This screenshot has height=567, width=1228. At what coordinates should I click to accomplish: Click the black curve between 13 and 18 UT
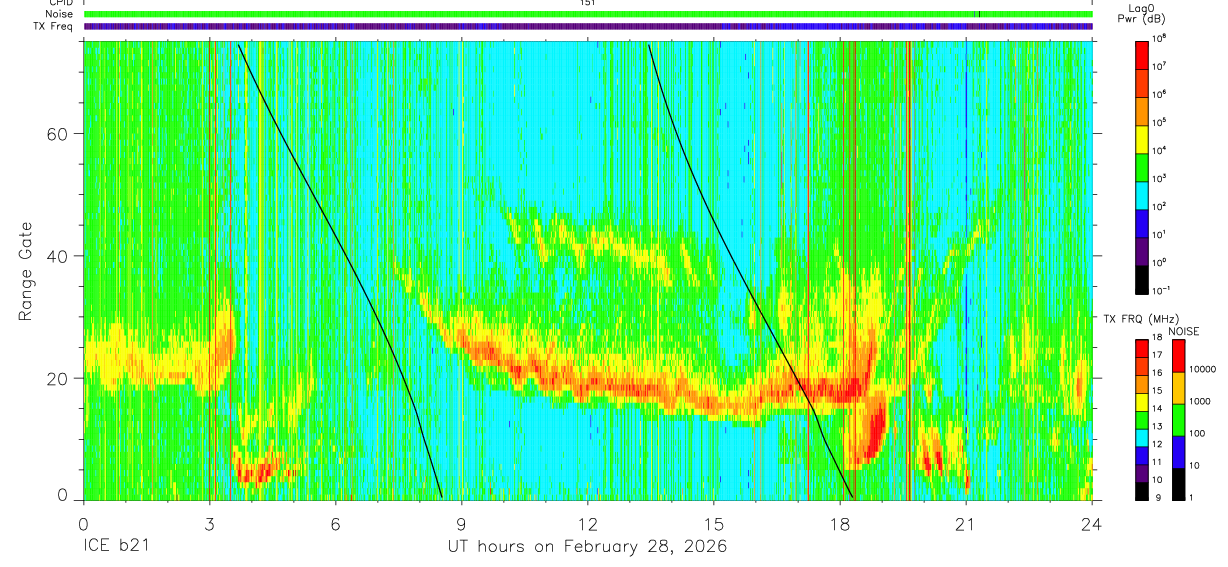click(734, 255)
